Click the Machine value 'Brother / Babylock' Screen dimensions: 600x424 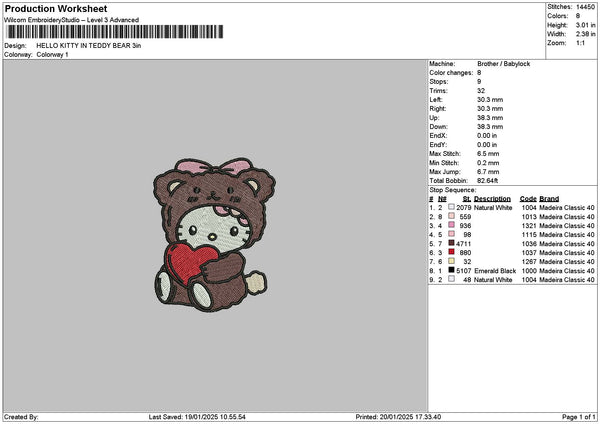(x=504, y=64)
